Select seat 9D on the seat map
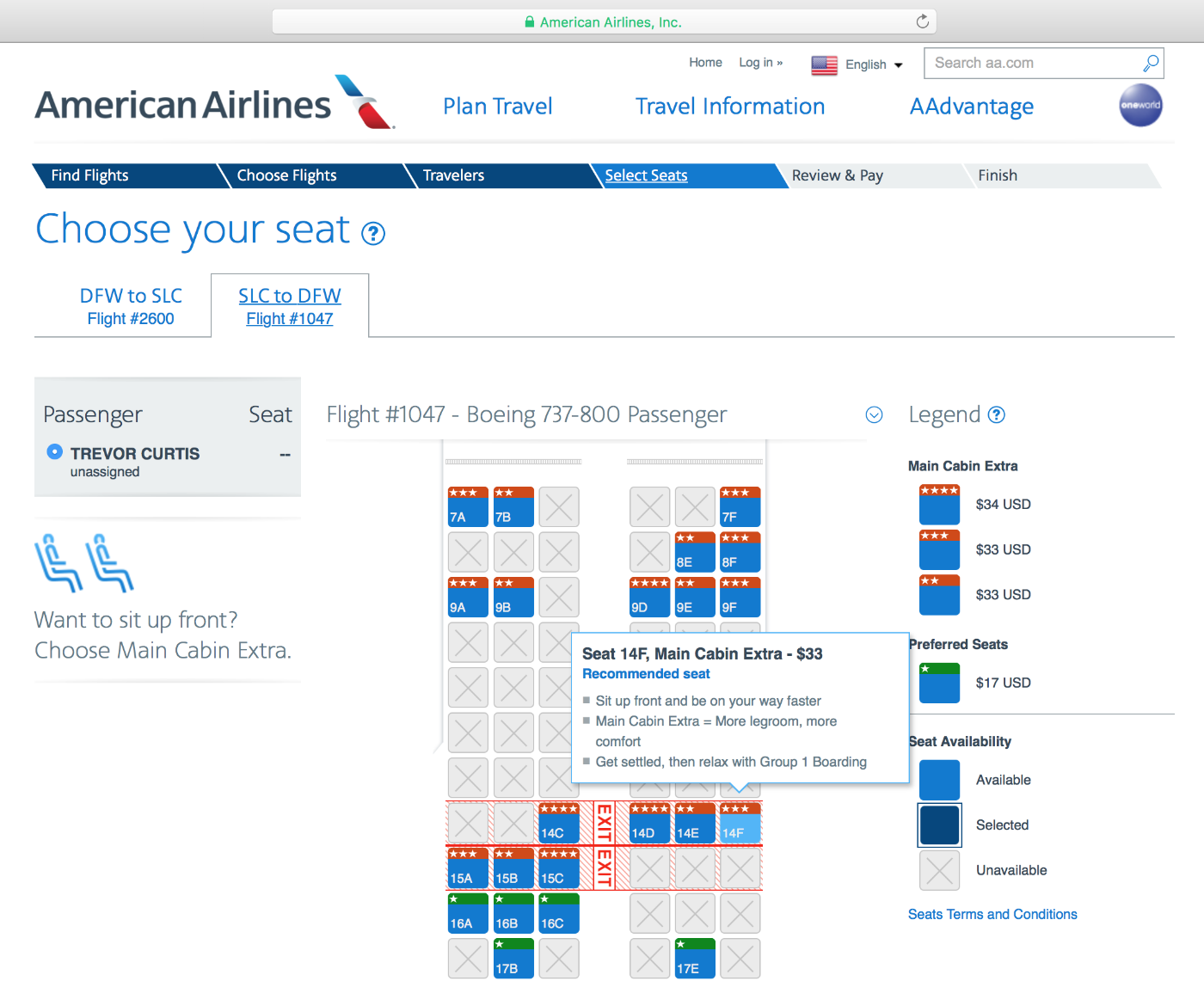Image resolution: width=1204 pixels, height=981 pixels. pyautogui.click(x=649, y=598)
